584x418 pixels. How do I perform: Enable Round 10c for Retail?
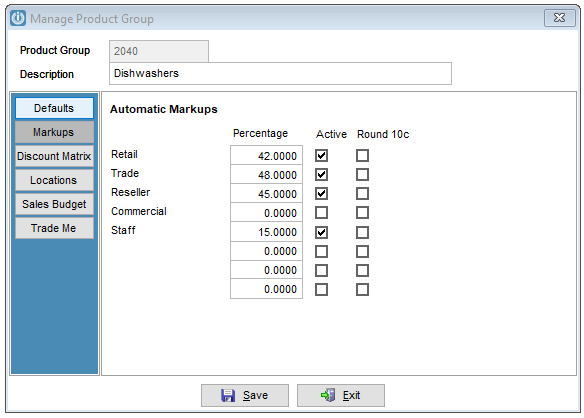click(x=362, y=155)
